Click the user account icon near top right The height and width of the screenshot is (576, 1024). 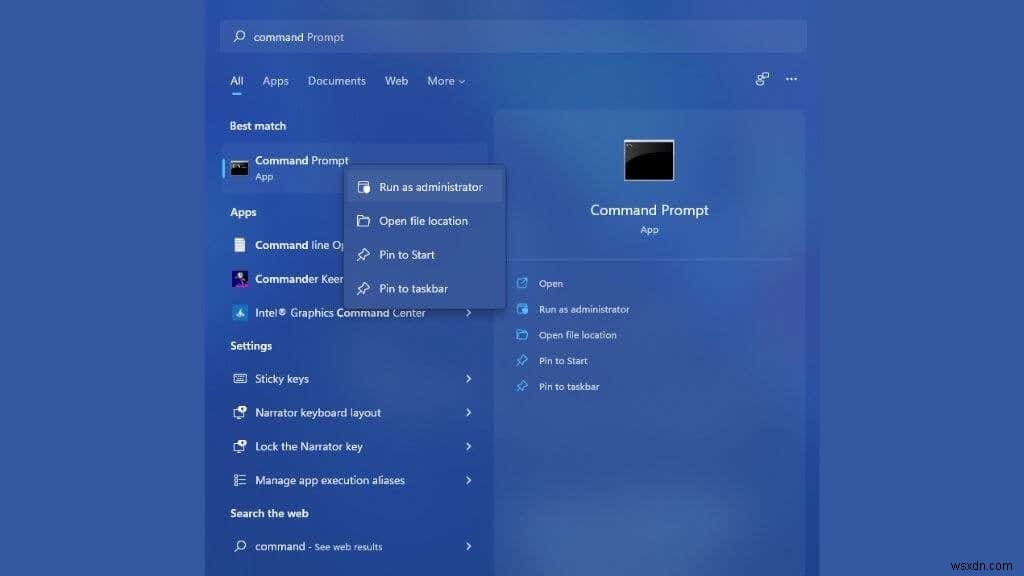(762, 79)
